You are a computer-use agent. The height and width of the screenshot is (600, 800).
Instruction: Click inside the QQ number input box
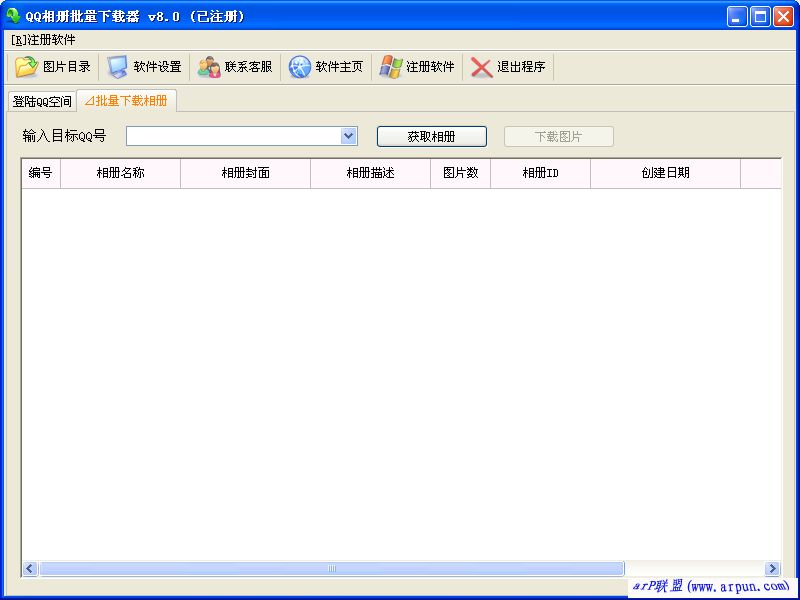click(x=240, y=135)
